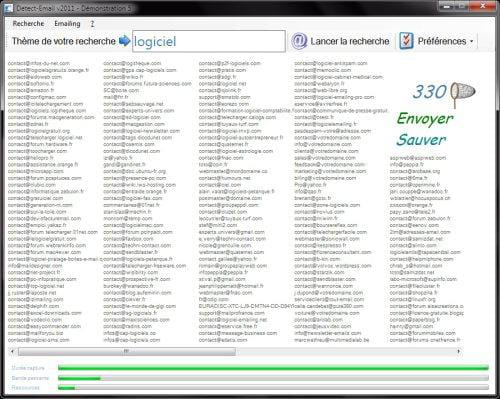Click the Envoyer link
Image resolution: width=500 pixels, height=399 pixels.
click(x=425, y=119)
